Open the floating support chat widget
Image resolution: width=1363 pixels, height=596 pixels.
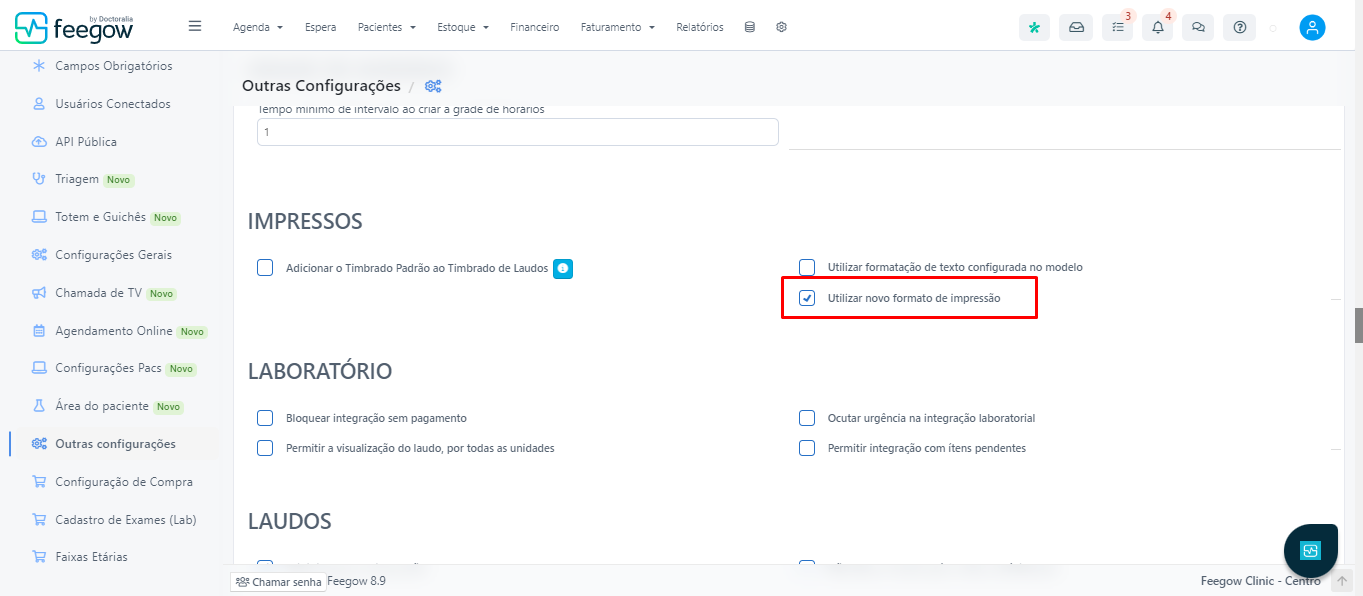click(1311, 550)
